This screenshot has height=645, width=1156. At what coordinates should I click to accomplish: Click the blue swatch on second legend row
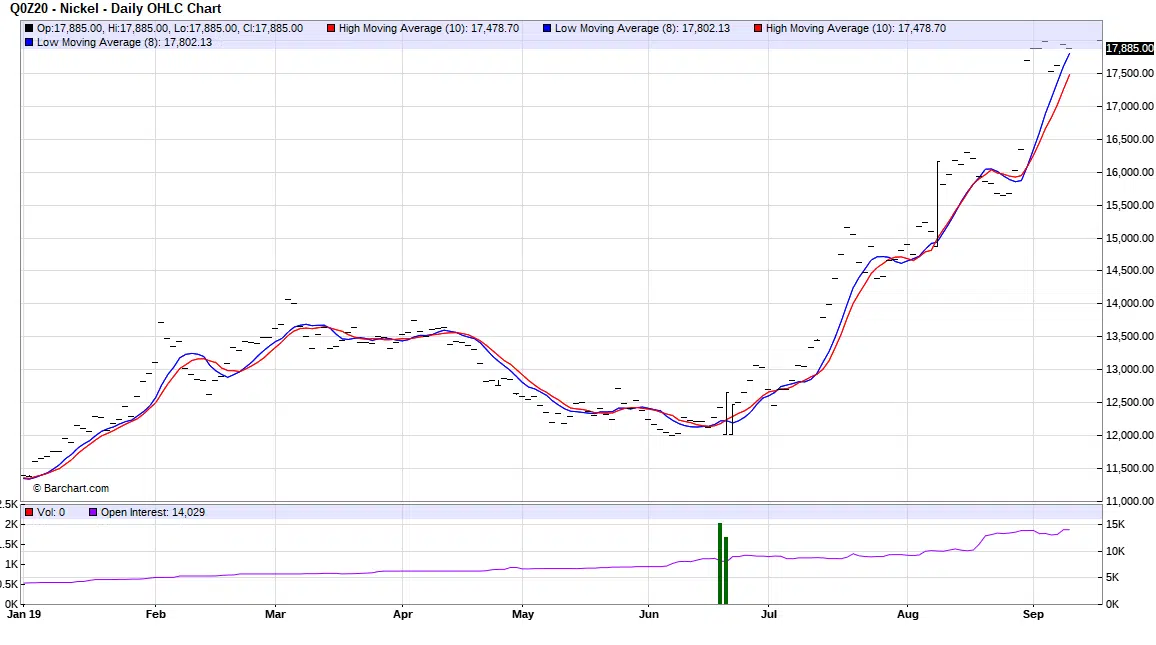(29, 43)
